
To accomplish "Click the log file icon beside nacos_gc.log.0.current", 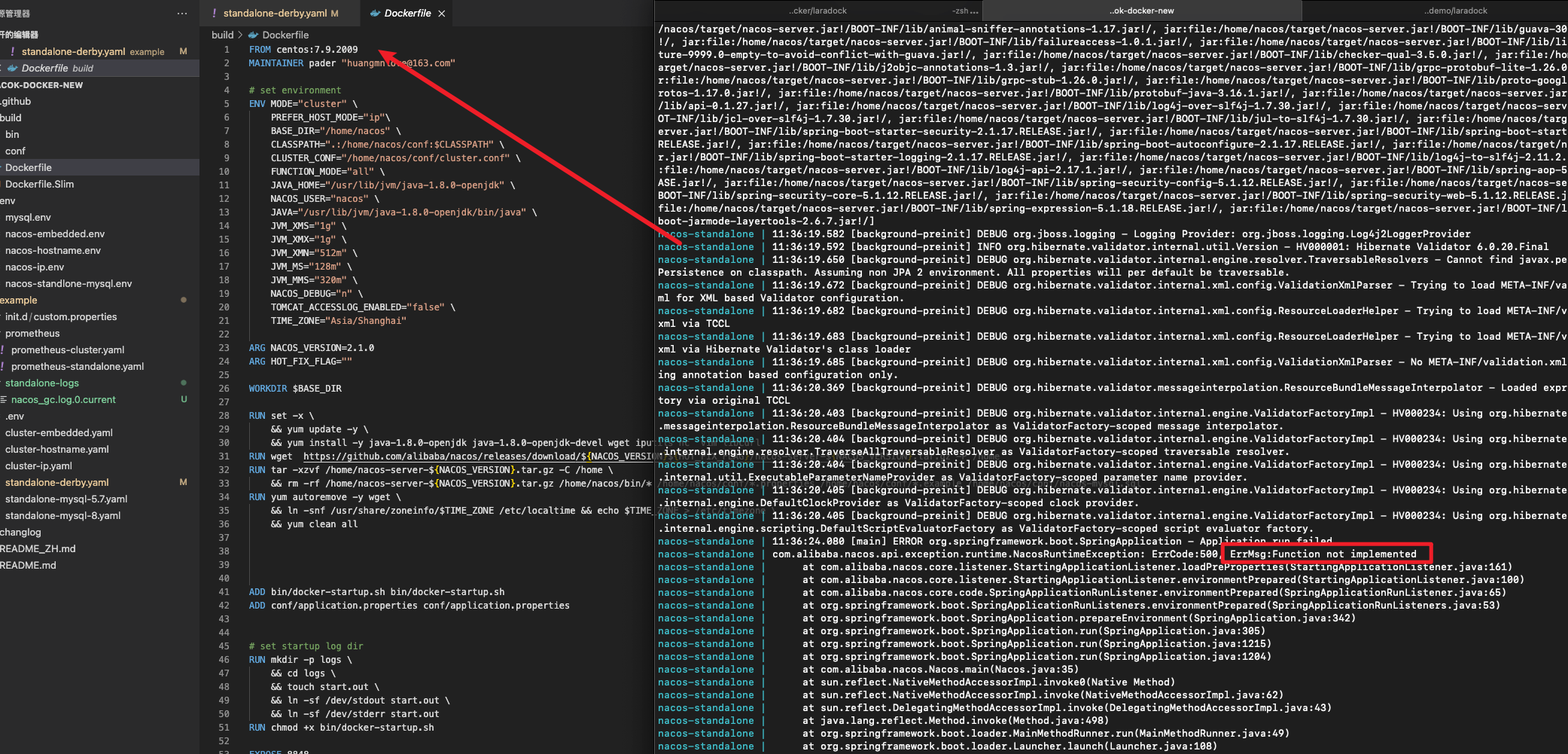I will click(3, 399).
